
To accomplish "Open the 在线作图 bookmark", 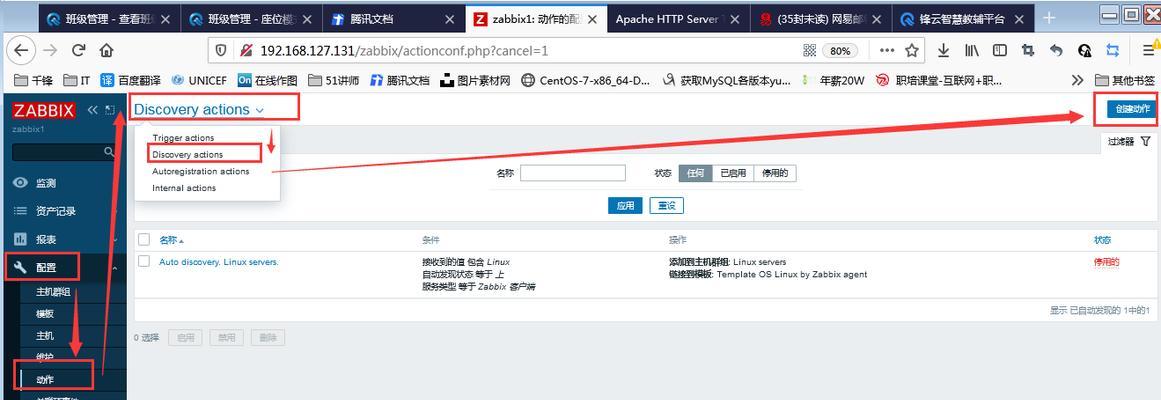I will pos(267,80).
